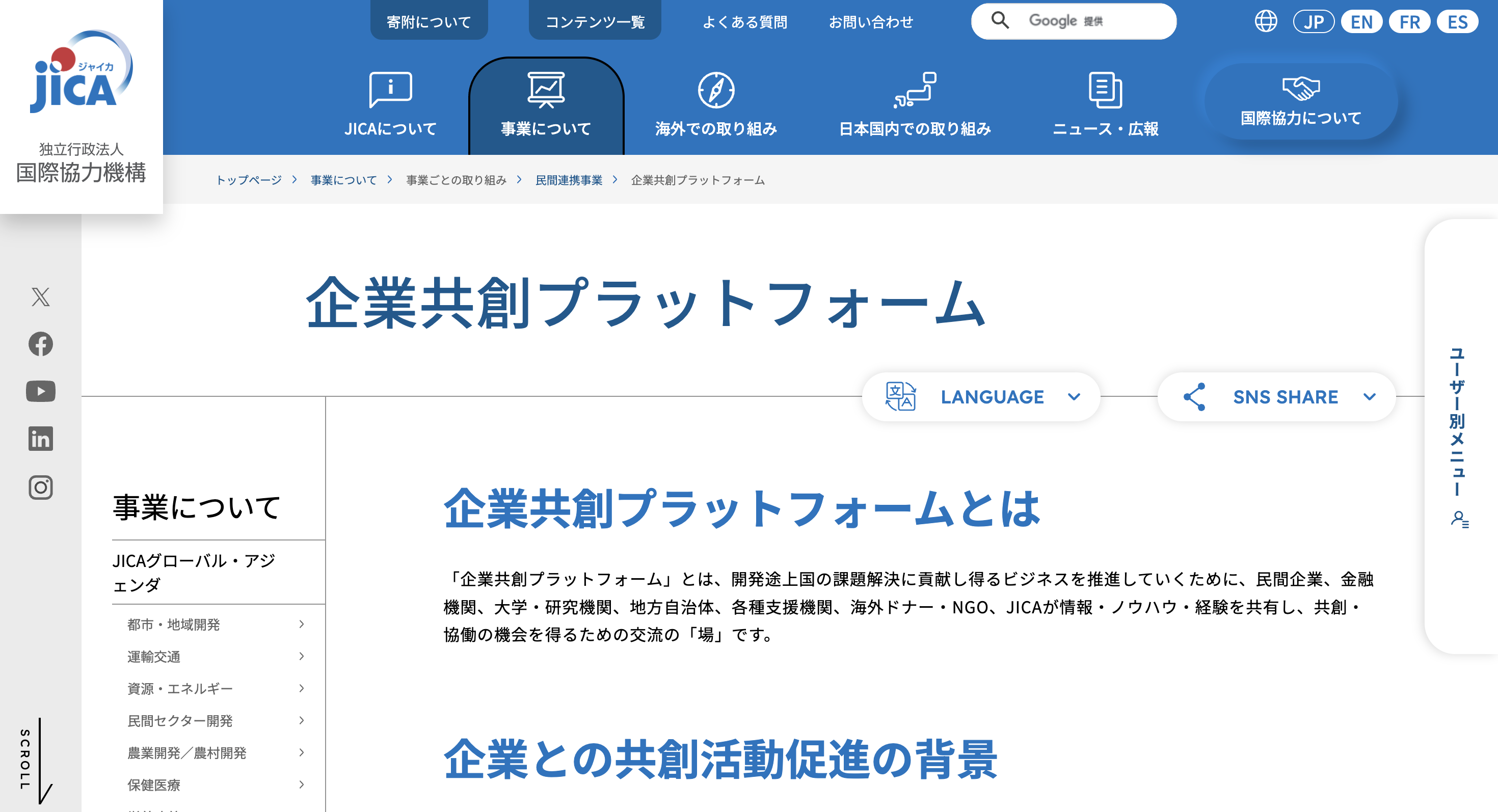Open the よくある質問 link

tap(744, 22)
